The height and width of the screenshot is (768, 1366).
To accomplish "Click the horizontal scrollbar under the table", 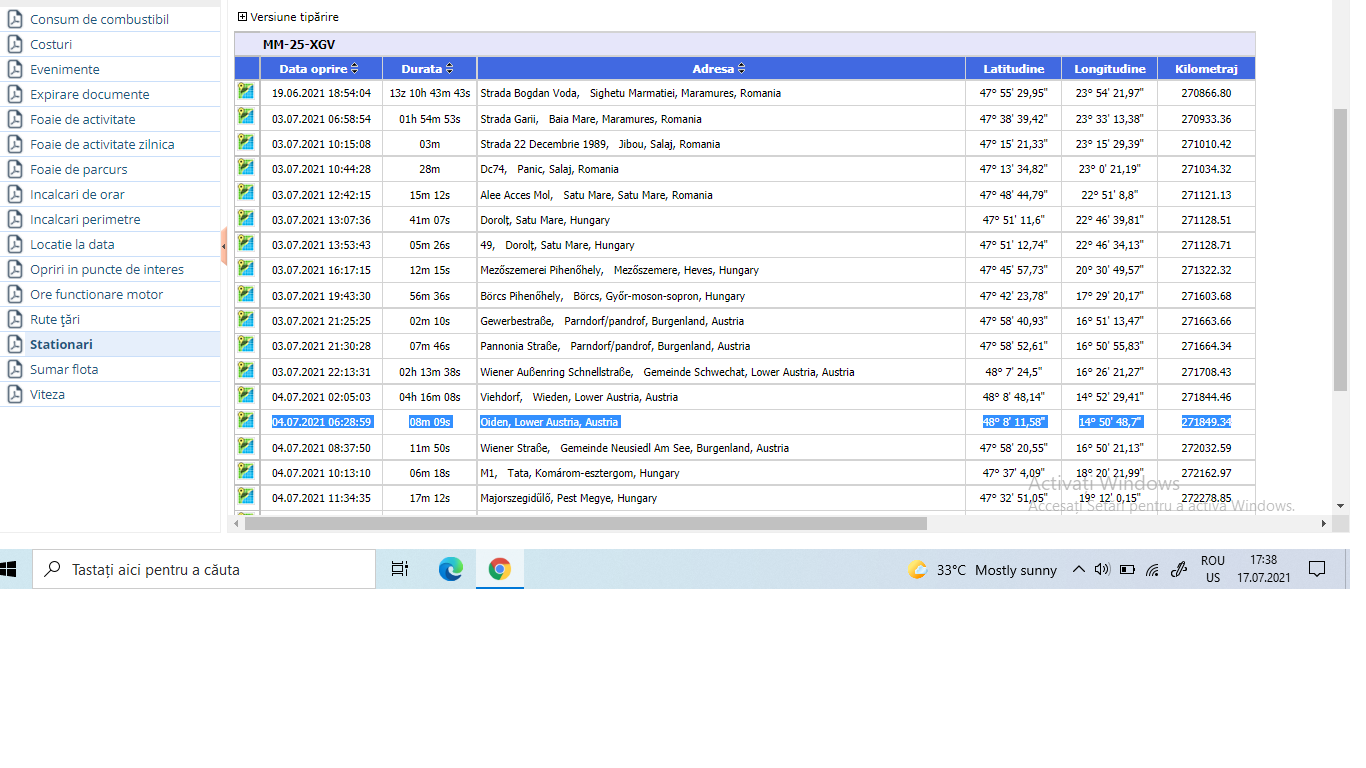I will pos(585,523).
